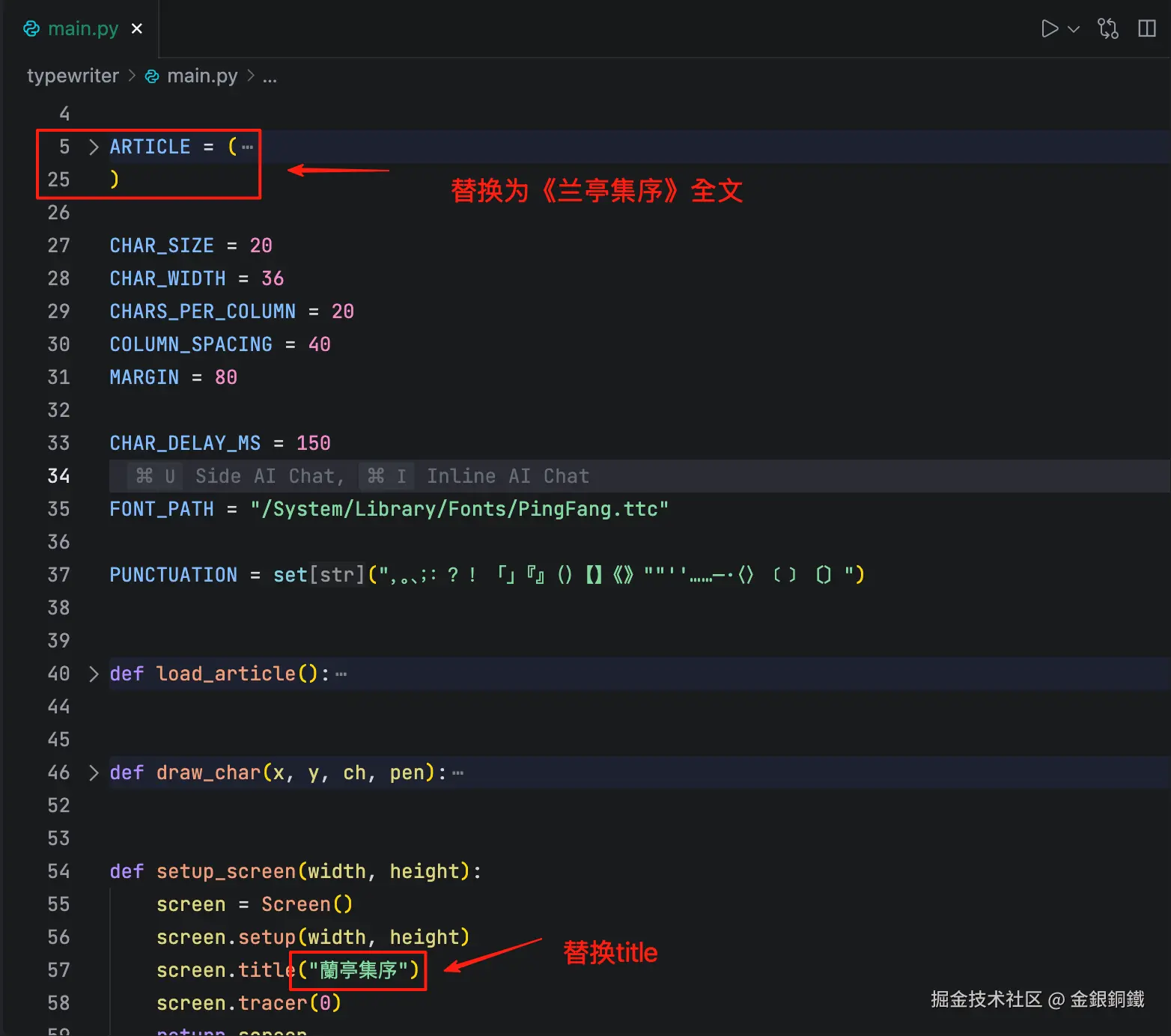
Task: Expand the folded ARTICLE definition
Action: (94, 147)
